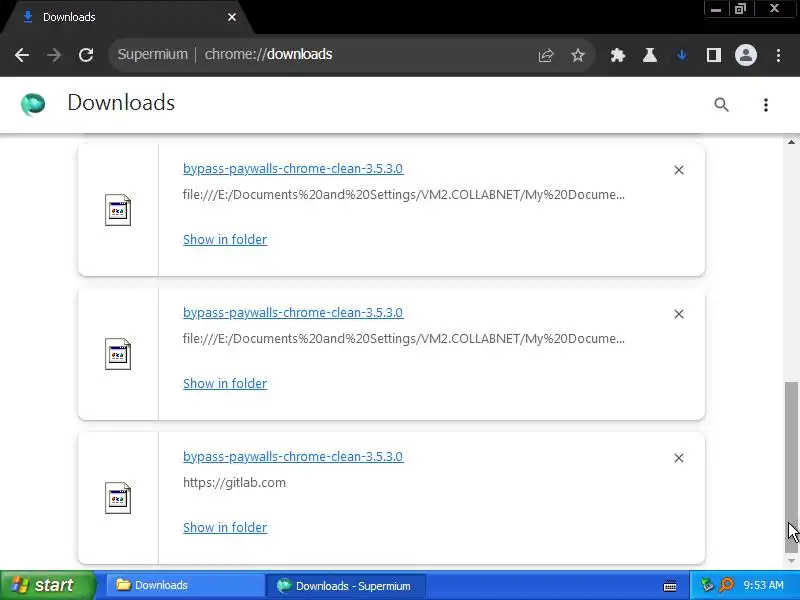Open the blue downloads arrow toolbar icon
This screenshot has width=800, height=600.
pos(682,55)
